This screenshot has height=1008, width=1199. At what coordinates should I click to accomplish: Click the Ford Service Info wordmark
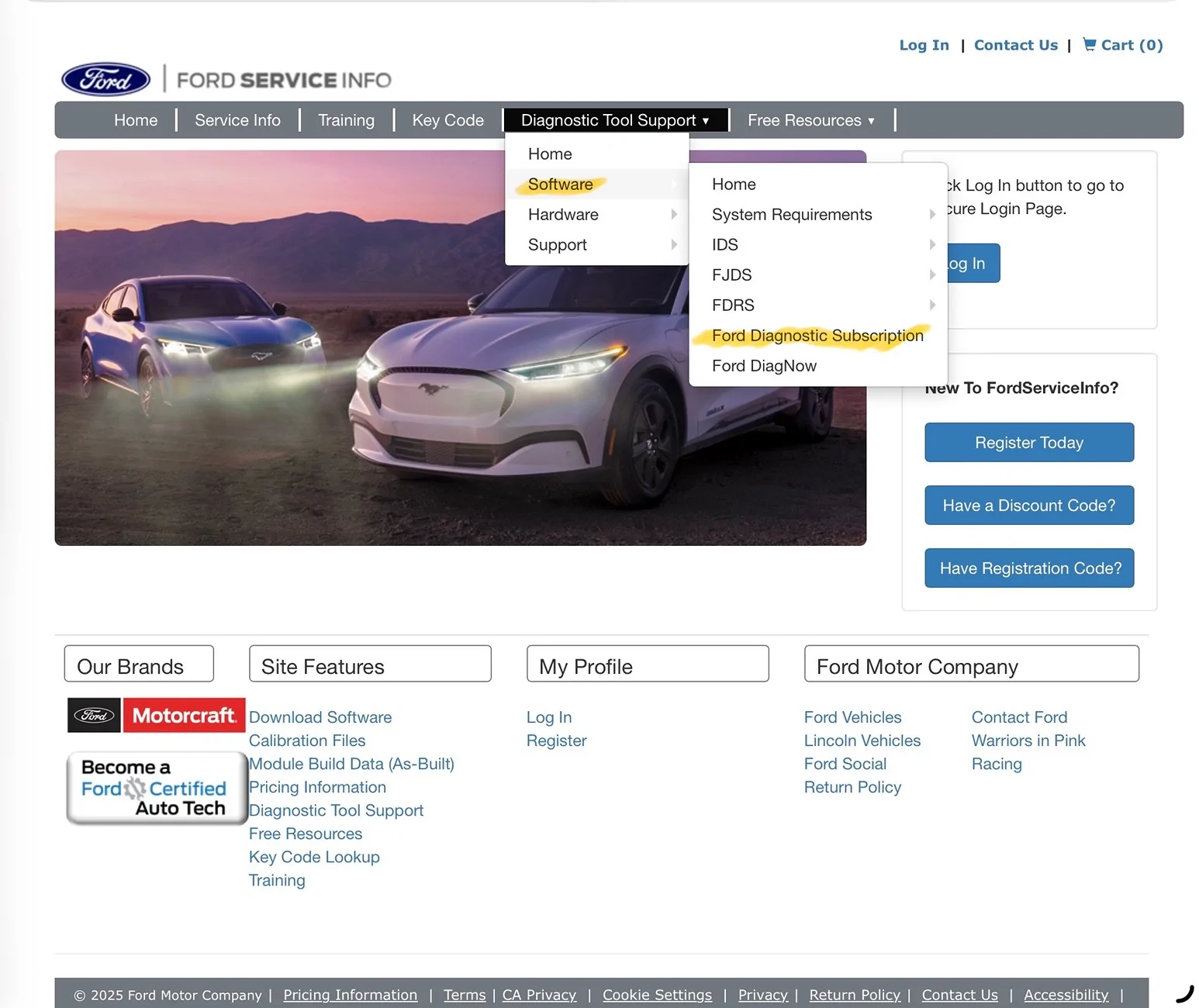coord(284,80)
